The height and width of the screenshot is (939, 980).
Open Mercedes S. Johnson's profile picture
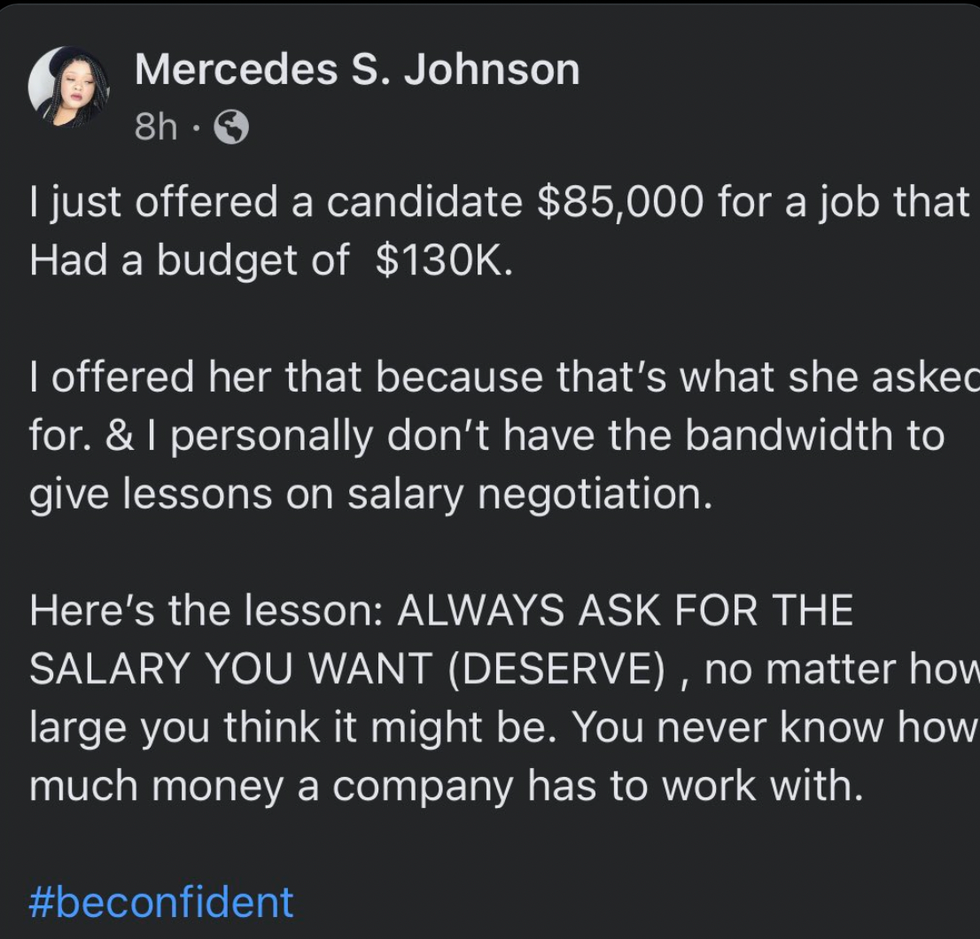point(68,87)
